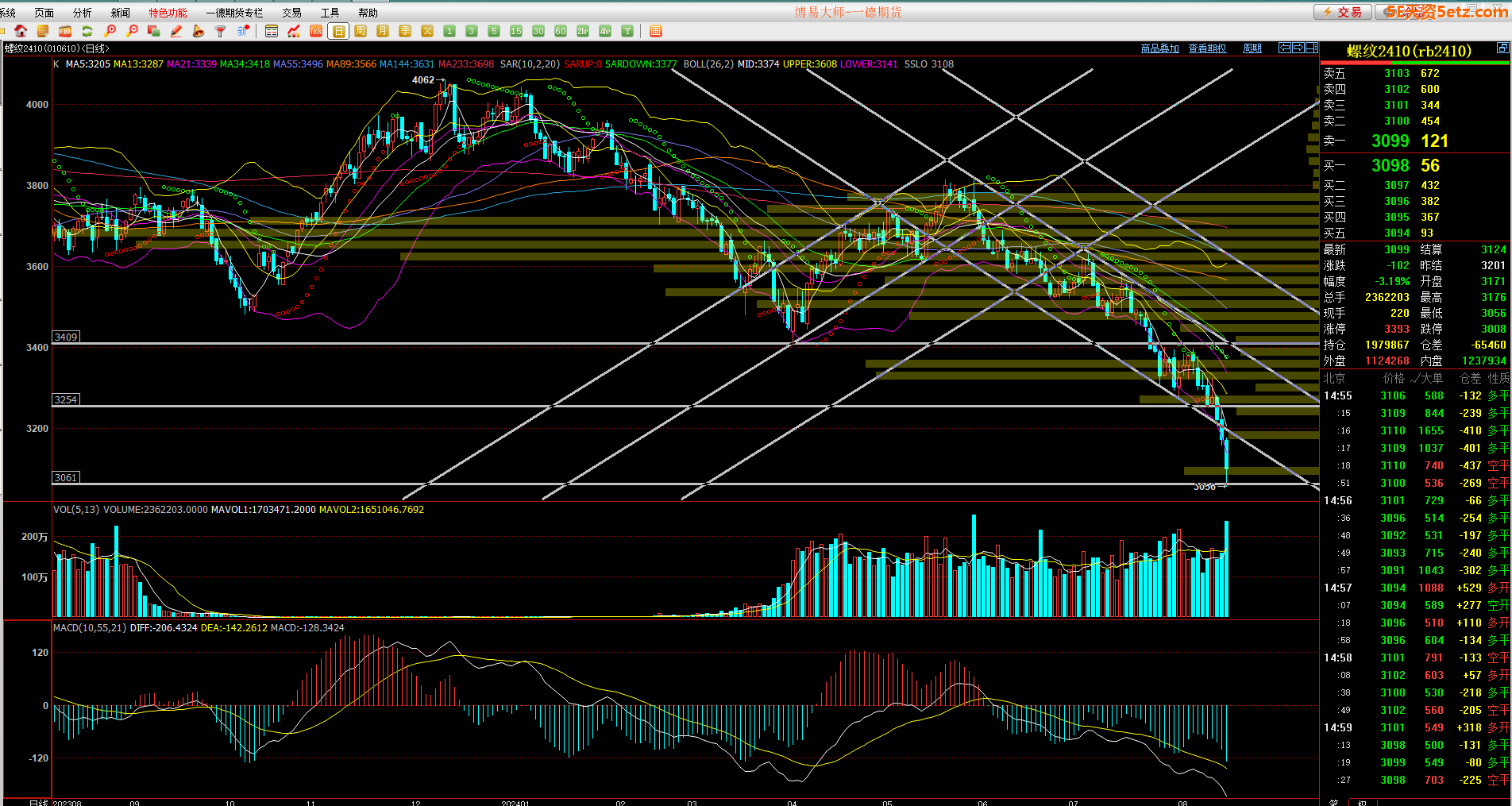Image resolution: width=1512 pixels, height=806 pixels.
Task: Open the quote list table icon
Action: [x=272, y=31]
